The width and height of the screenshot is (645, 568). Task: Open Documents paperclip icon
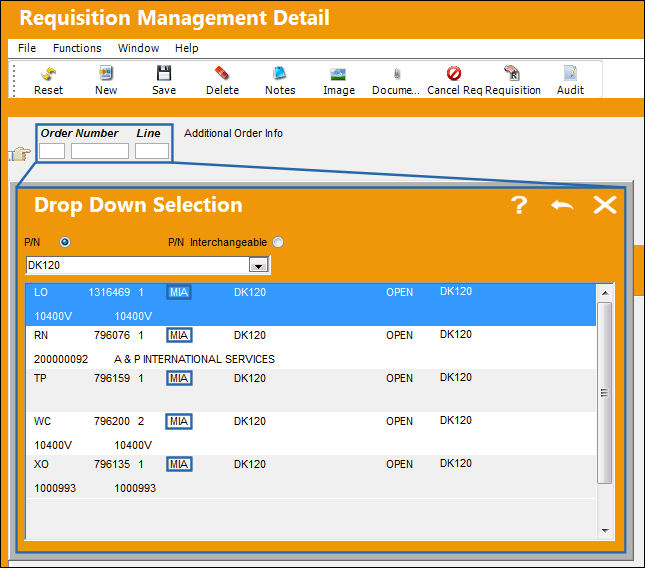click(397, 74)
